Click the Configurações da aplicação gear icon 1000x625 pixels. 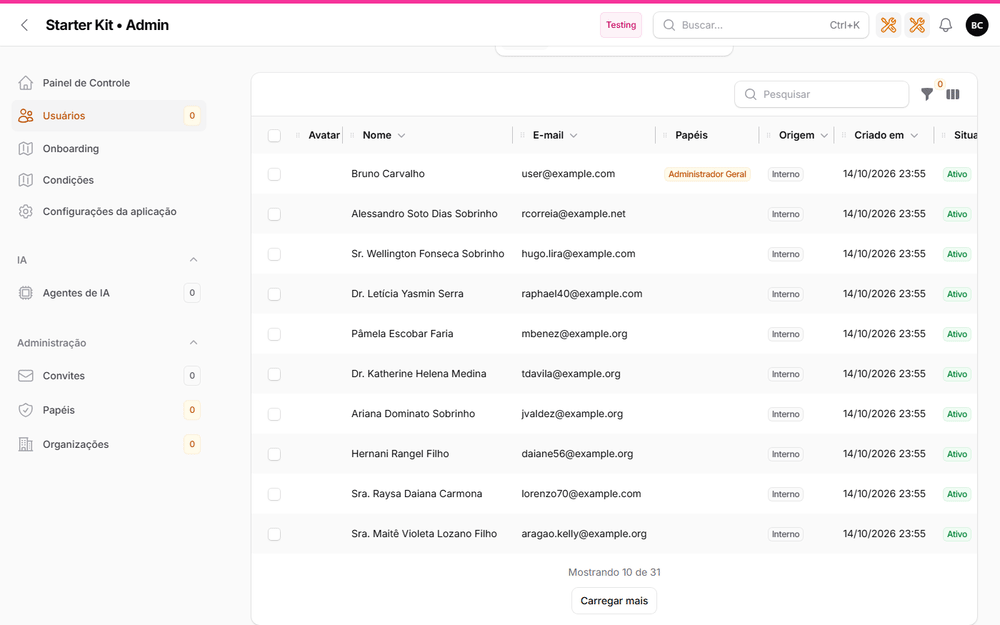26,211
